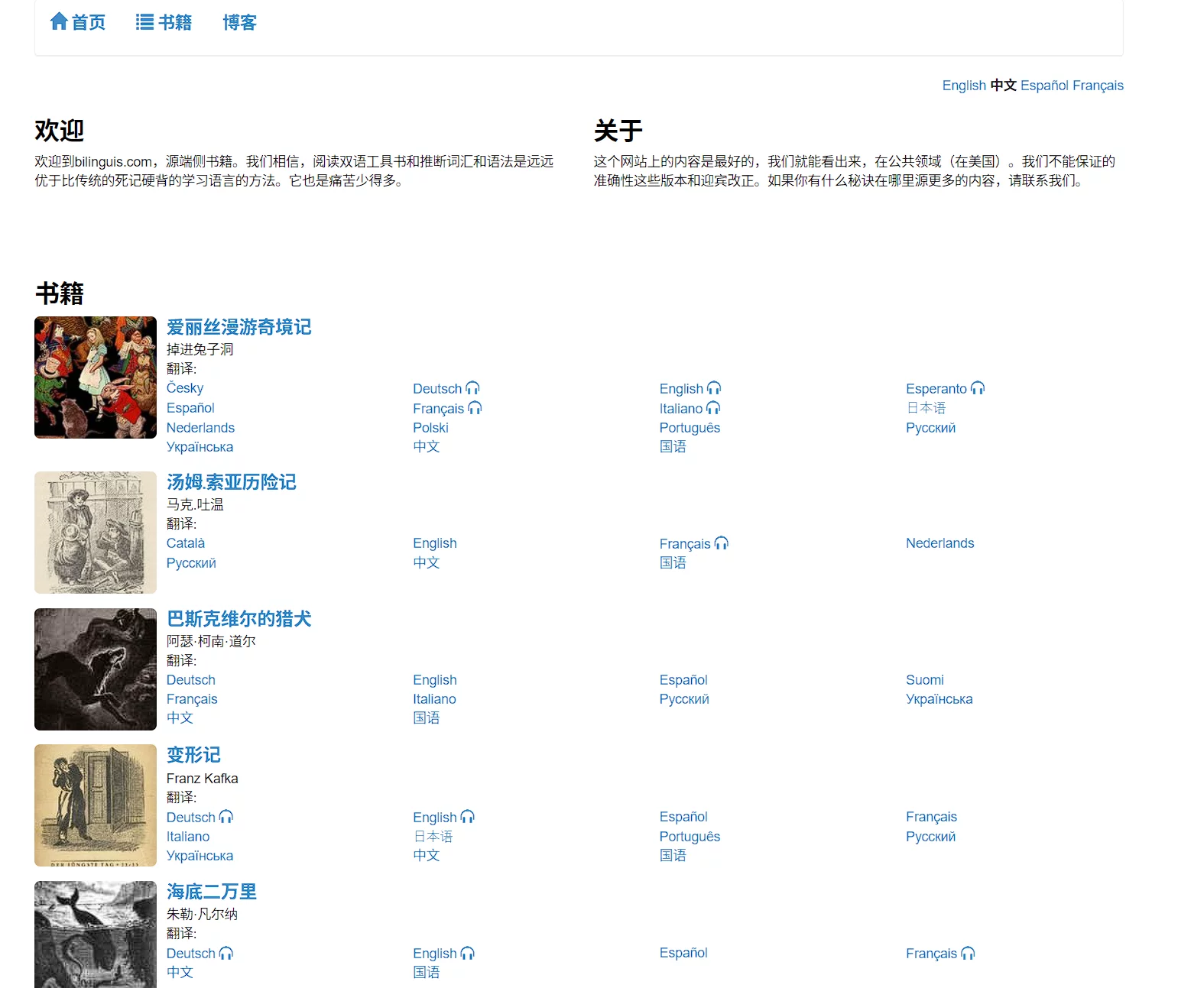Viewport: 1204px width, 988px height.
Task: Click audio icon next to 变形记 Deutsch link
Action: [226, 817]
